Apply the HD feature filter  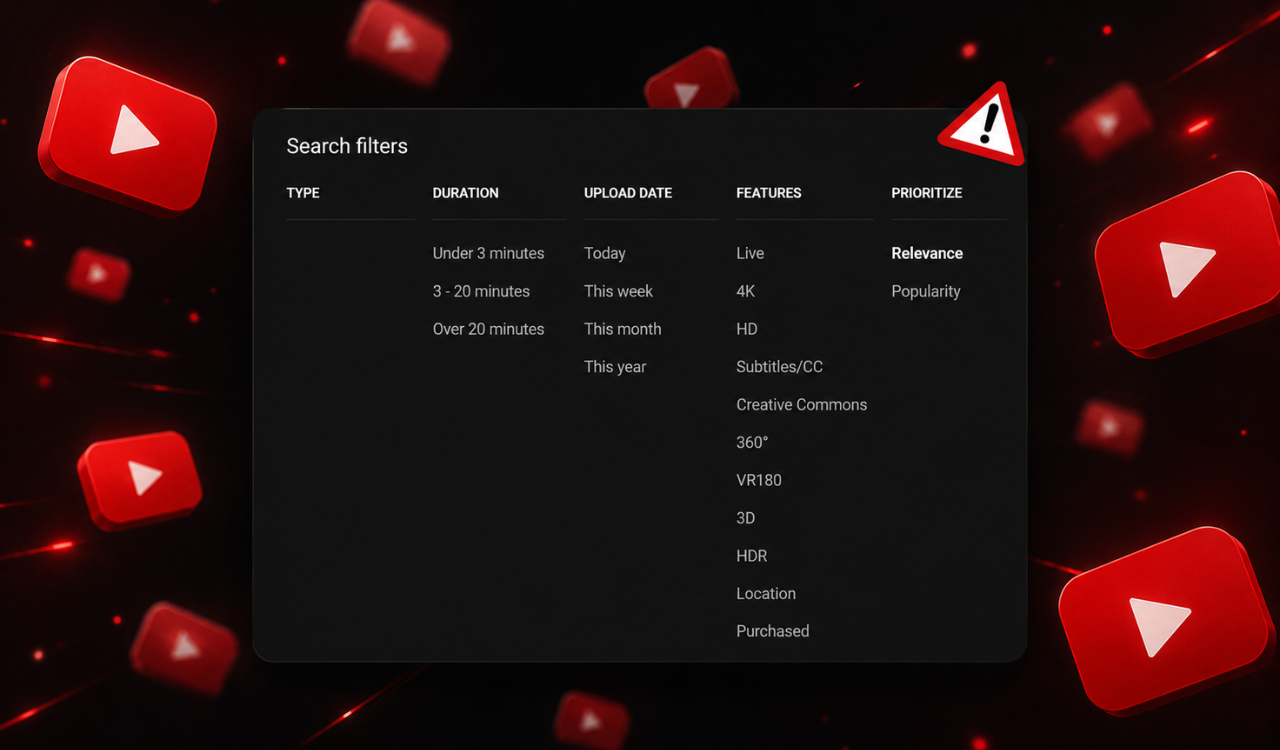coord(747,329)
